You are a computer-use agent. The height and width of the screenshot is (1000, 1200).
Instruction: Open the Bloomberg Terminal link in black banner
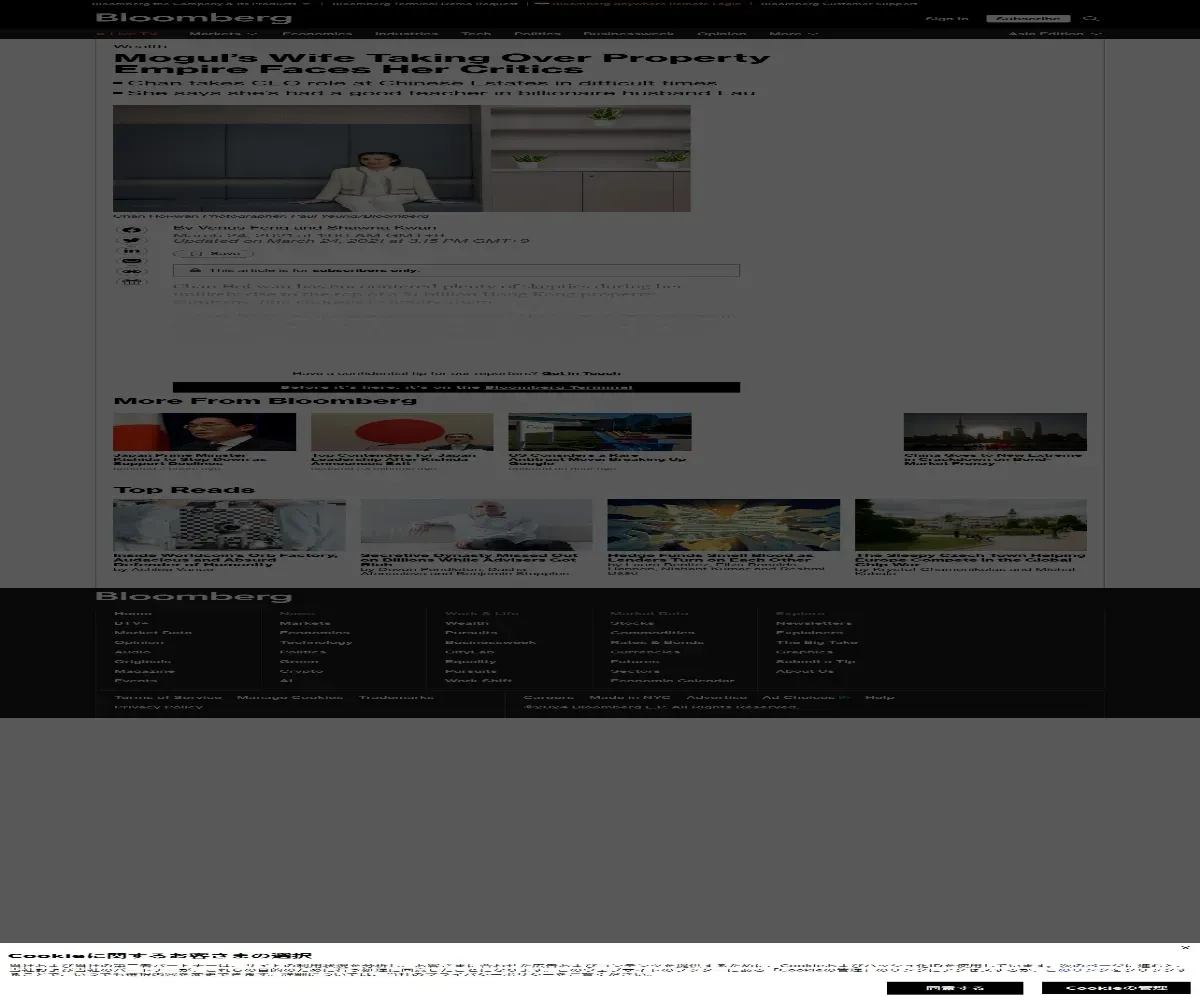pos(559,387)
